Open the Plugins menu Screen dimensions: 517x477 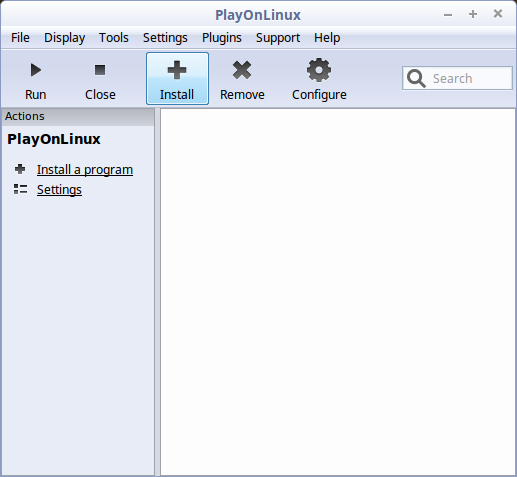222,38
